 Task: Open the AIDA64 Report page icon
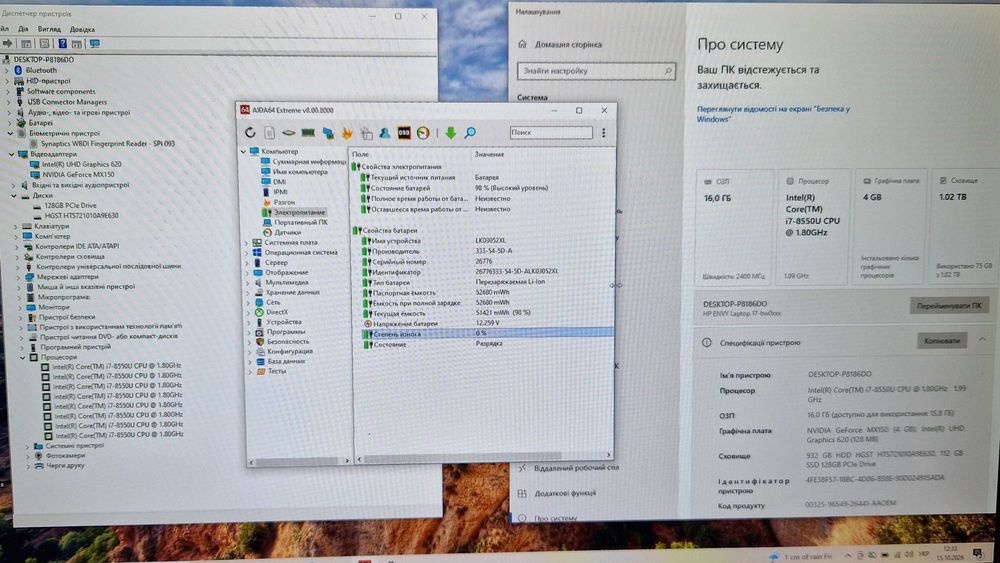click(269, 133)
